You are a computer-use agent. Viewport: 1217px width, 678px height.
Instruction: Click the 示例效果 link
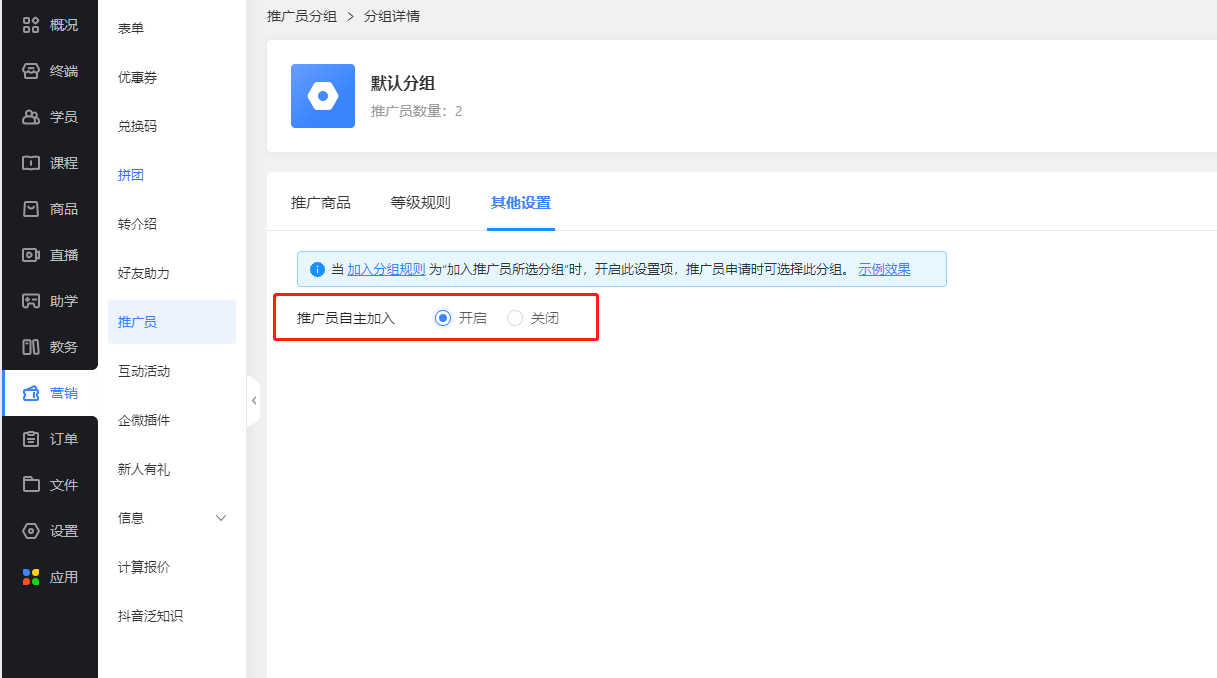884,269
